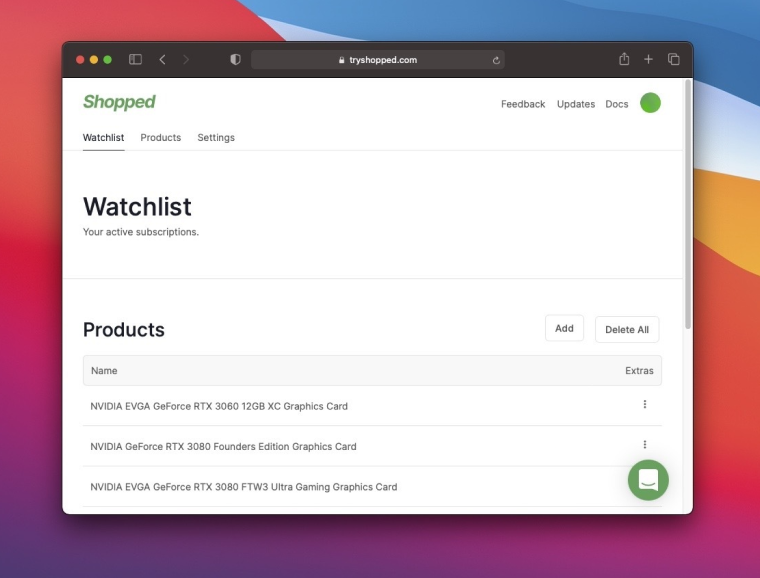Image resolution: width=760 pixels, height=578 pixels.
Task: Select EVGA RTX 3080 FTW3 Ultra Gaming row
Action: coord(372,486)
